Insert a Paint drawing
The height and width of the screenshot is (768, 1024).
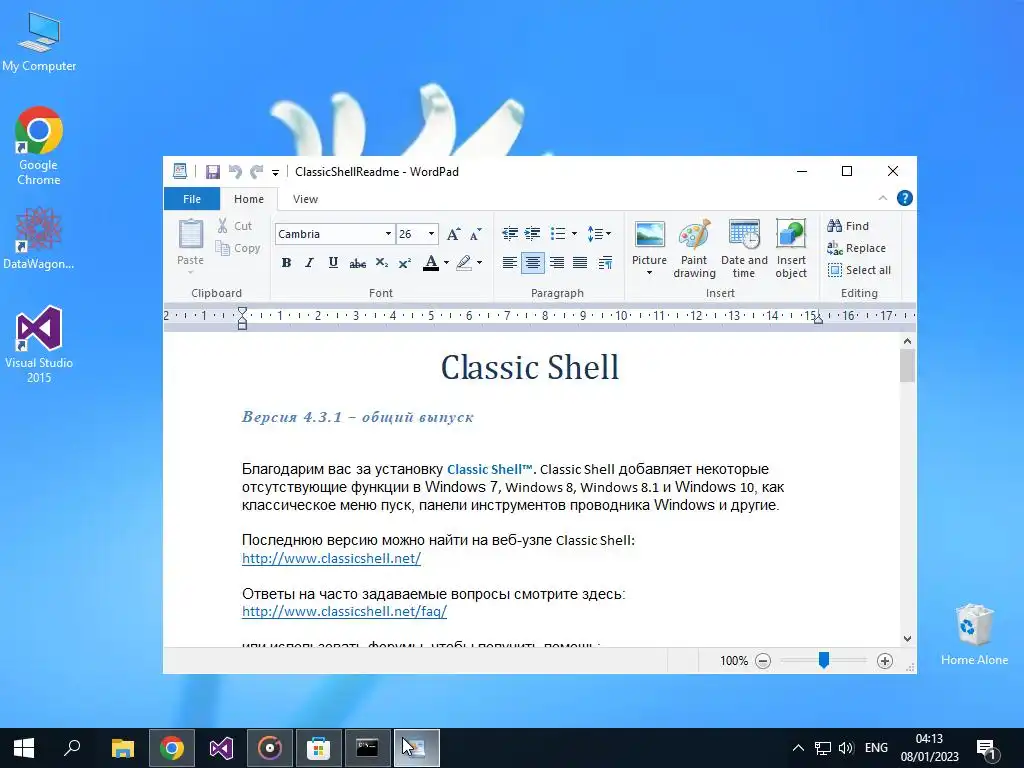tap(694, 249)
